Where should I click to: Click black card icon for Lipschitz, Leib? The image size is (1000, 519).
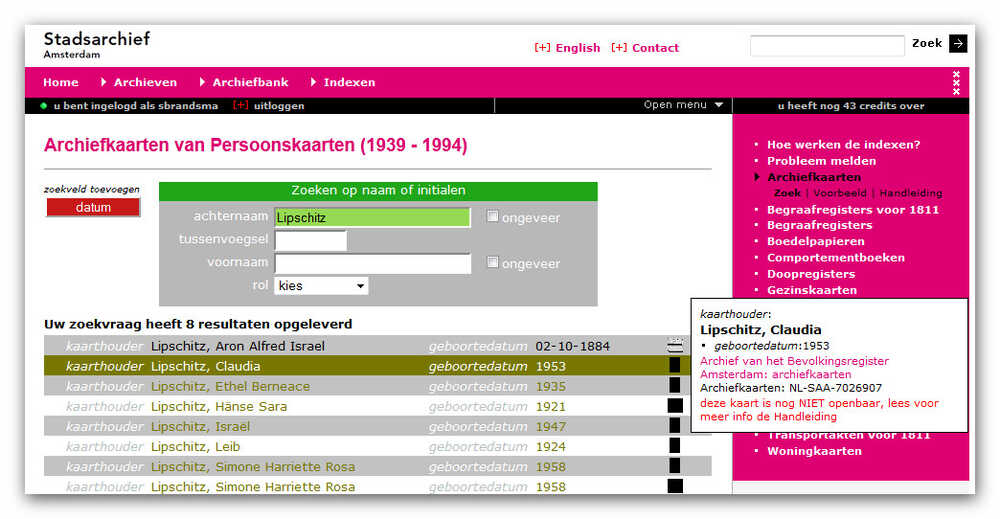[x=675, y=446]
